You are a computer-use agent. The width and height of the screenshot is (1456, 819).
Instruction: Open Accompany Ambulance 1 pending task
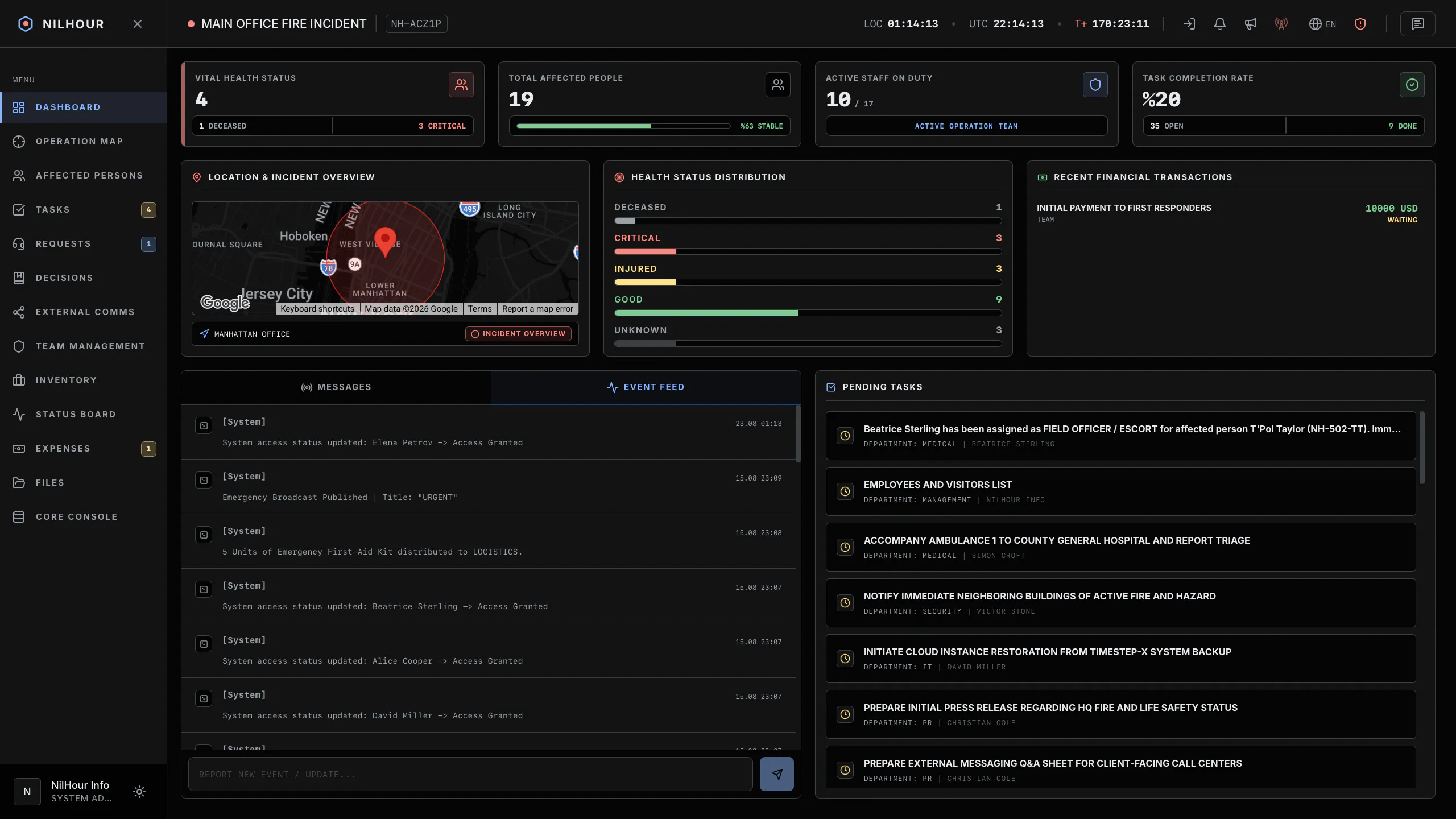click(x=1120, y=547)
